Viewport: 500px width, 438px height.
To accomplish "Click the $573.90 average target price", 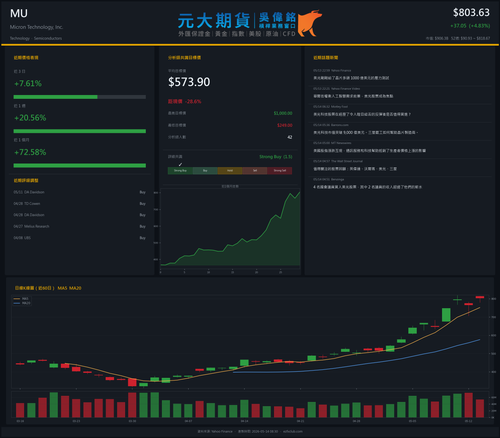I will point(189,82).
